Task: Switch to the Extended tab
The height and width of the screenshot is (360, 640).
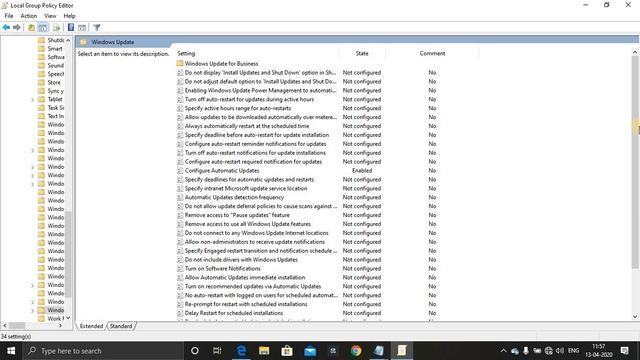Action: [x=91, y=326]
